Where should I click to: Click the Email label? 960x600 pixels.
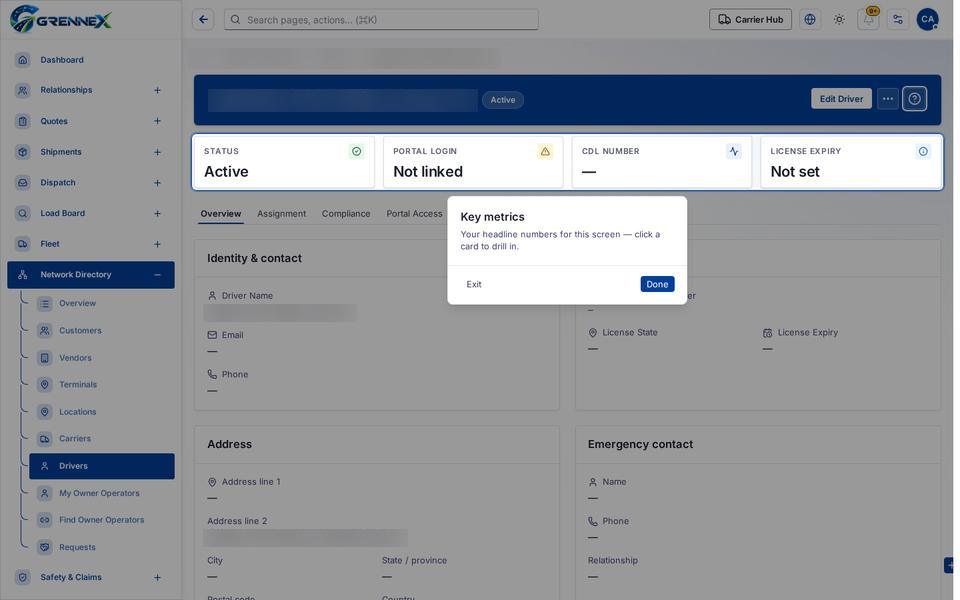(x=233, y=335)
